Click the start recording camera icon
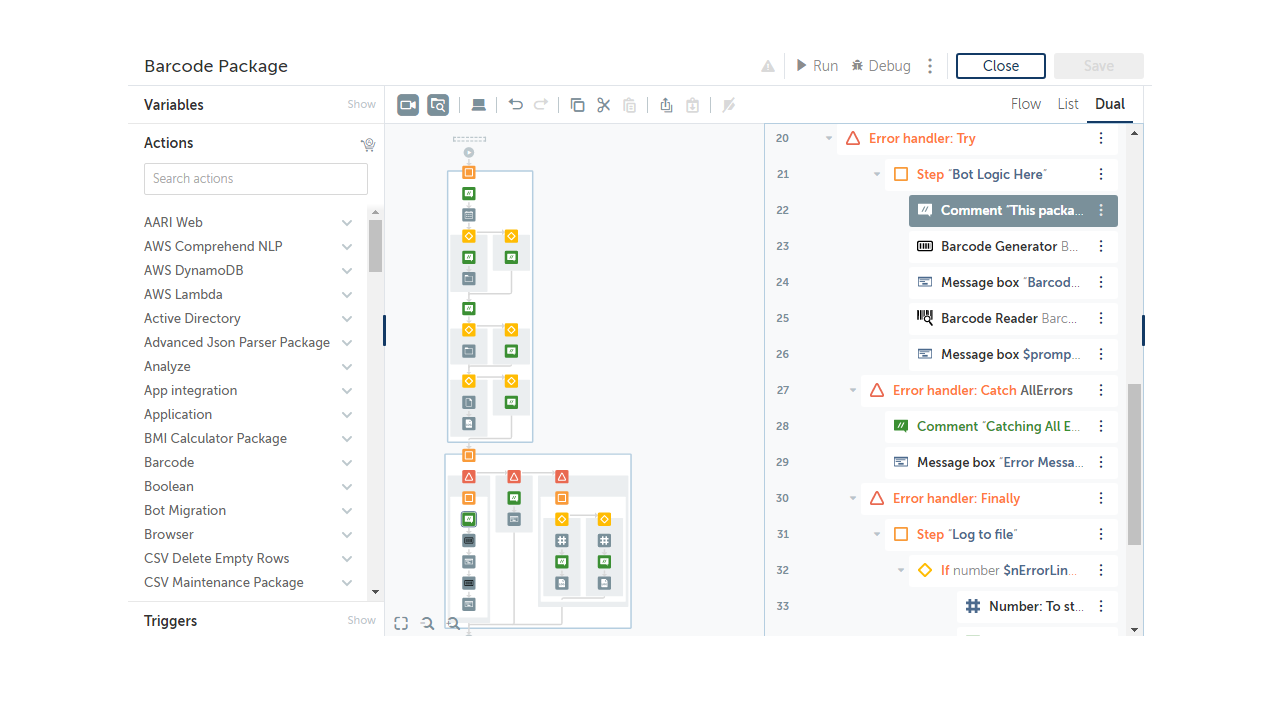Image resolution: width=1280 pixels, height=720 pixels. click(x=408, y=105)
